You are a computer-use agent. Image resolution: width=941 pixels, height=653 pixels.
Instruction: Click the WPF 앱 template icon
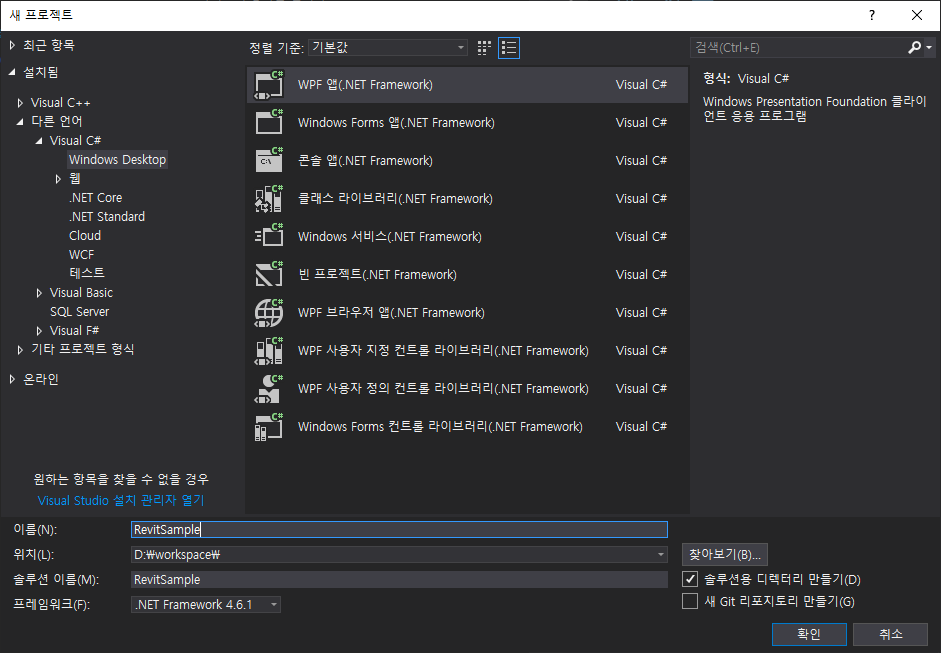[268, 85]
